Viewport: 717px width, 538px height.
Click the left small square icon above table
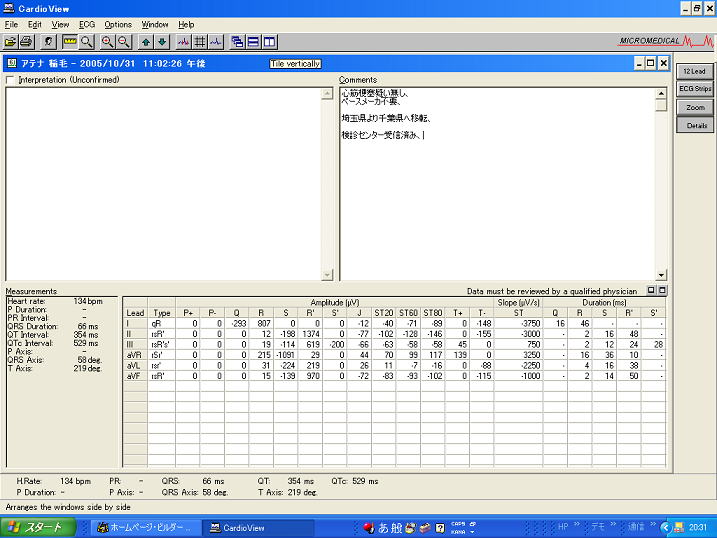[651, 290]
